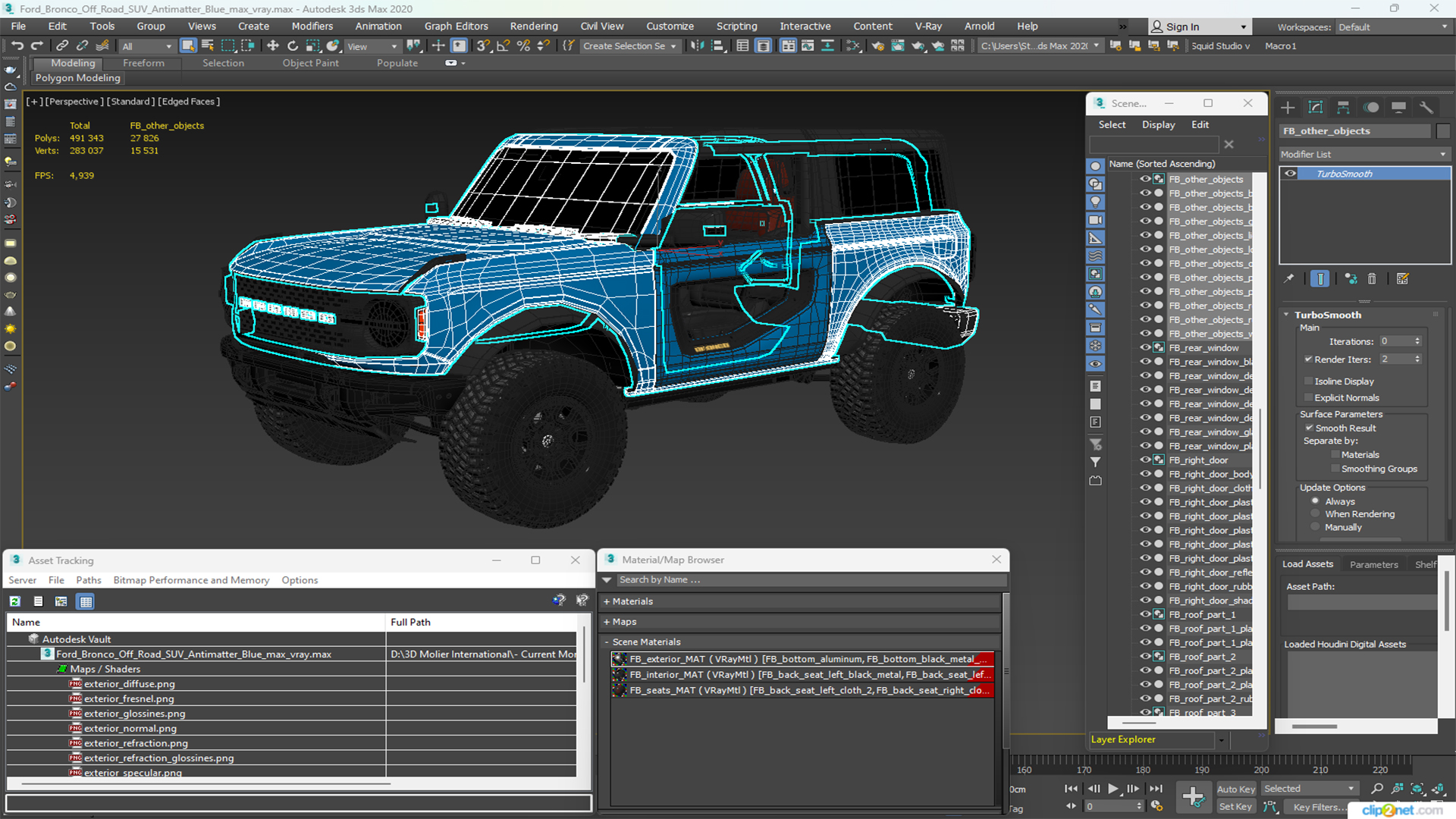Toggle the Percent Snap icon
The height and width of the screenshot is (819, 1456).
click(x=523, y=46)
